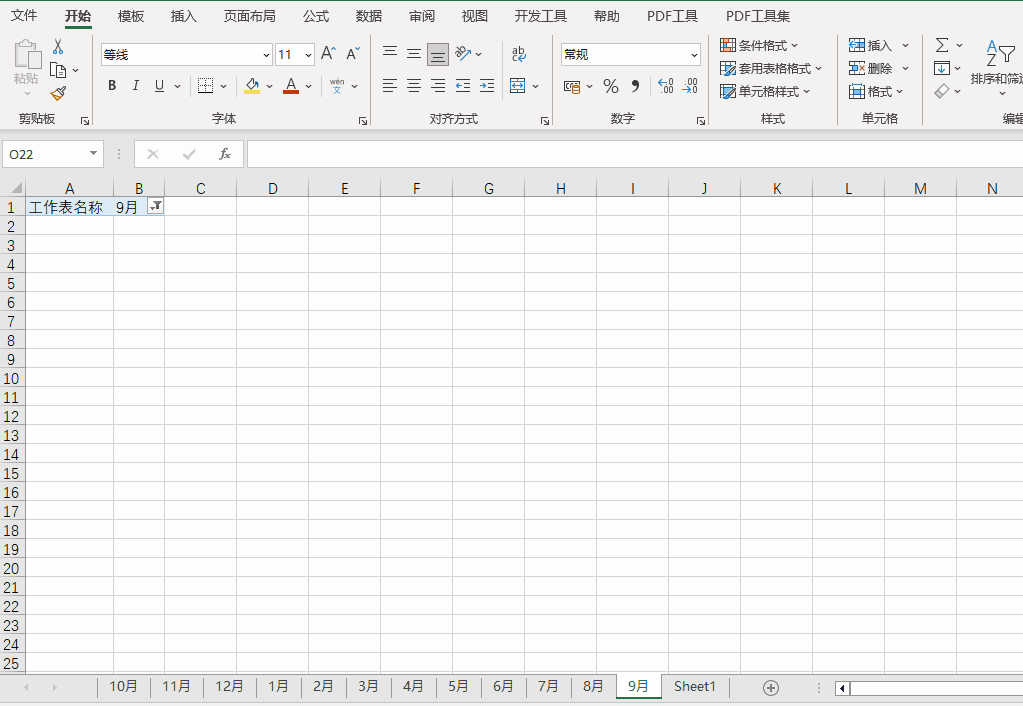Switch to the 开发工具 tab
Image resolution: width=1023 pixels, height=706 pixels.
540,16
